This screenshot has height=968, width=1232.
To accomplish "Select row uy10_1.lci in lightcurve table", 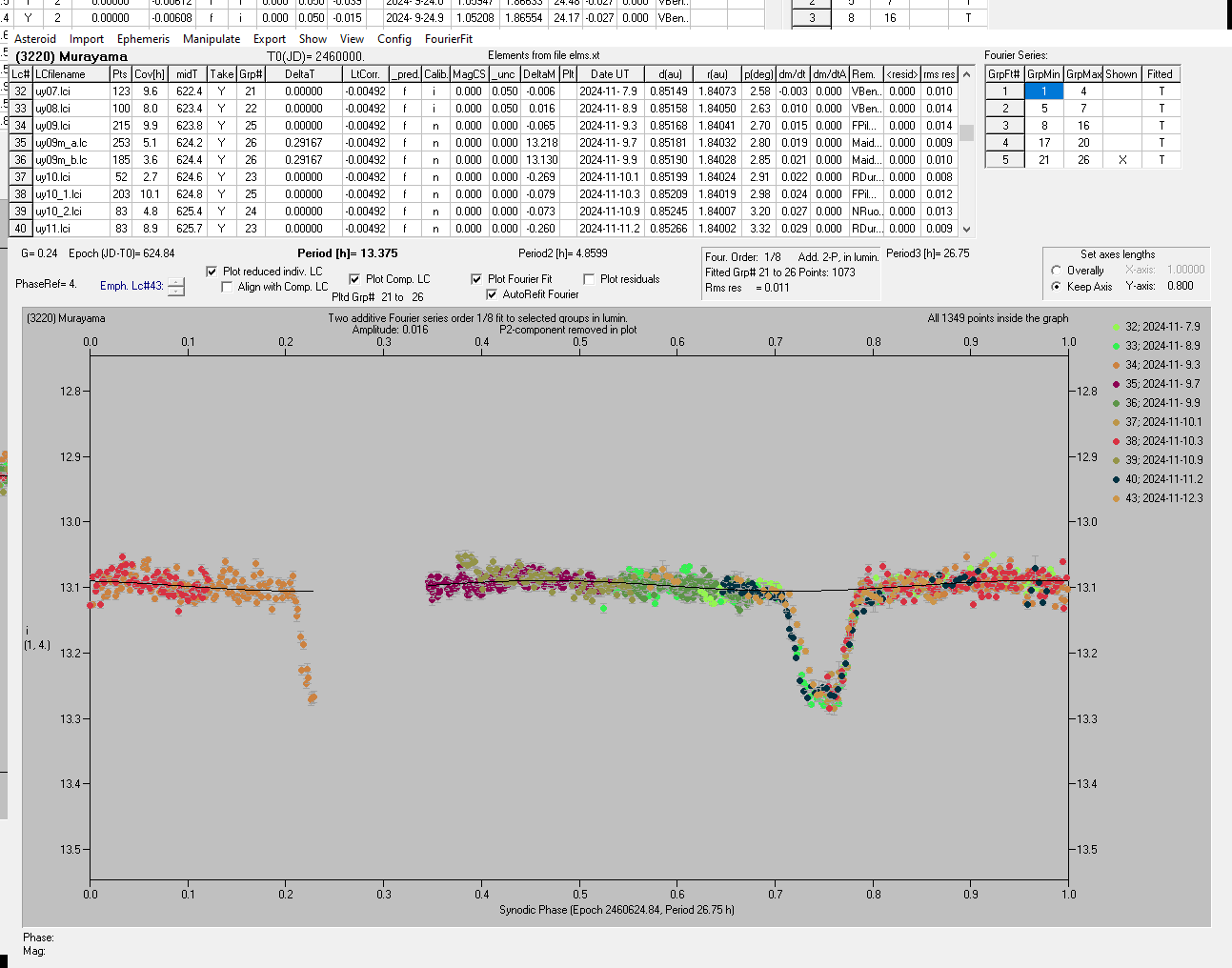I will 484,194.
